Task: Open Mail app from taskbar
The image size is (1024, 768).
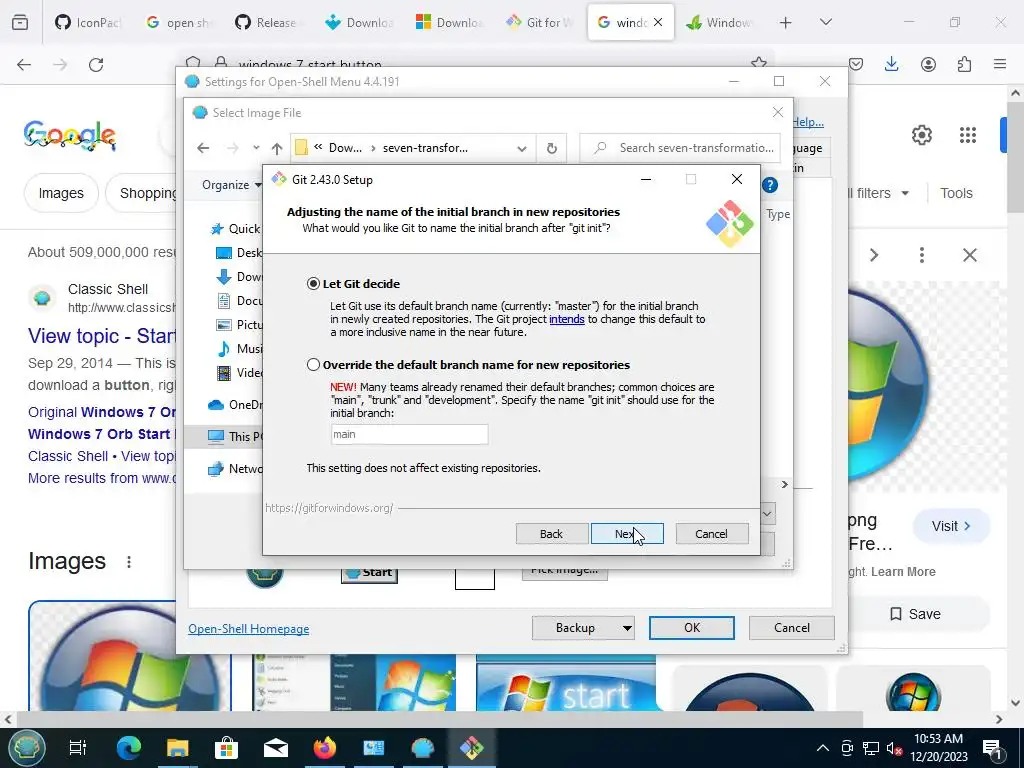Action: [x=276, y=748]
